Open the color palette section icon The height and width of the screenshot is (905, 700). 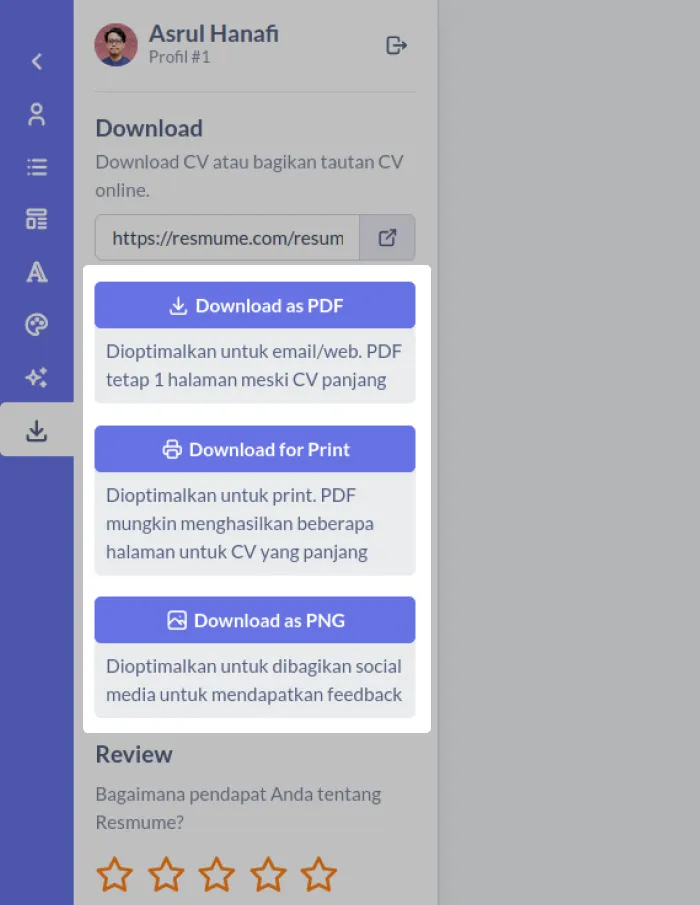pyautogui.click(x=36, y=324)
